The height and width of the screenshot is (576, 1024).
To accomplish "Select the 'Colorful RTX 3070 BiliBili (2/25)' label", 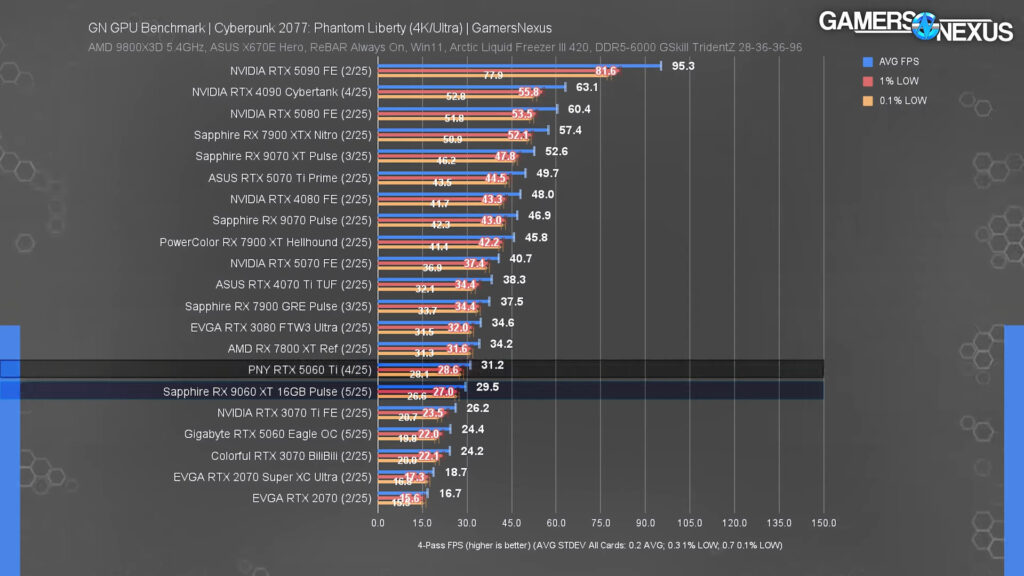I will click(x=291, y=456).
